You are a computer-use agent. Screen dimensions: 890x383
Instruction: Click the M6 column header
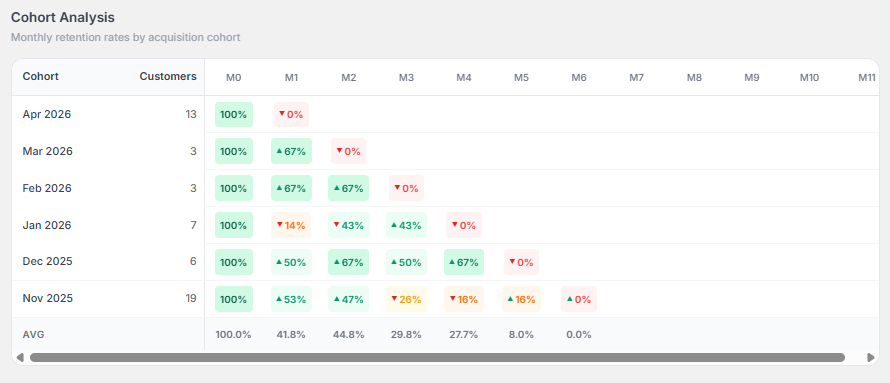(579, 77)
